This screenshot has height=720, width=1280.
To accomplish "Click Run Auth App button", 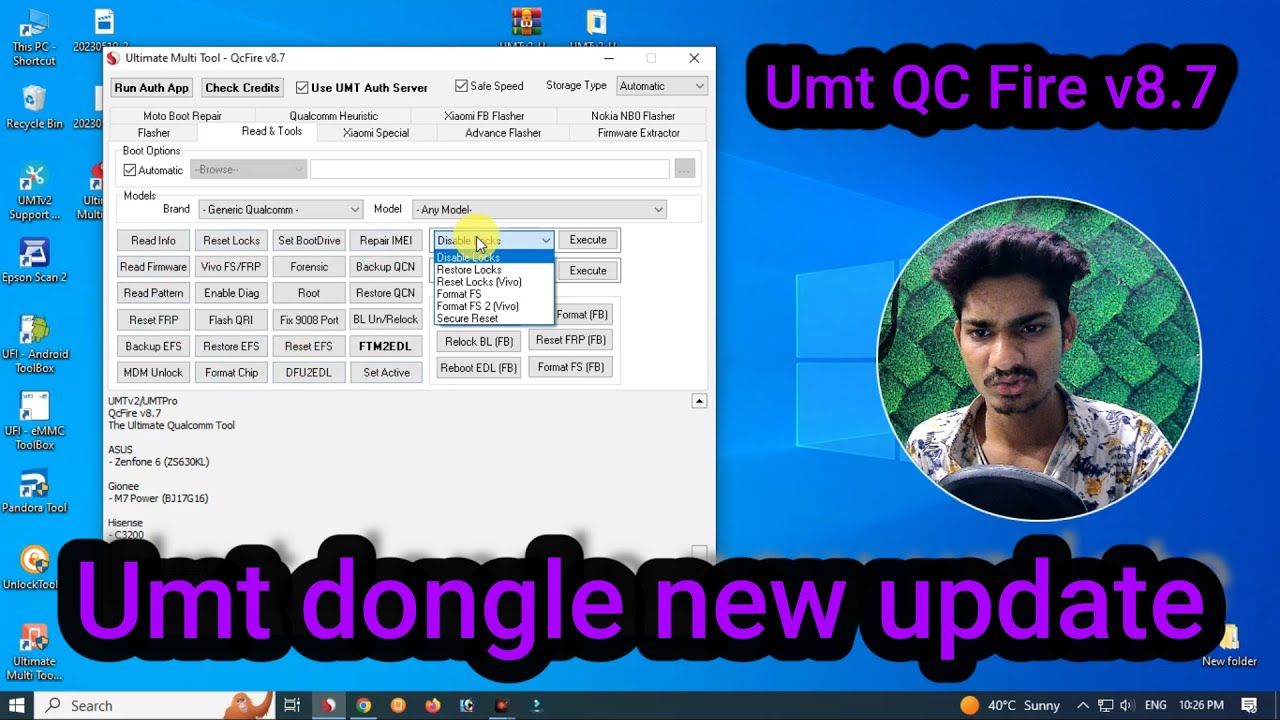I will [x=152, y=88].
